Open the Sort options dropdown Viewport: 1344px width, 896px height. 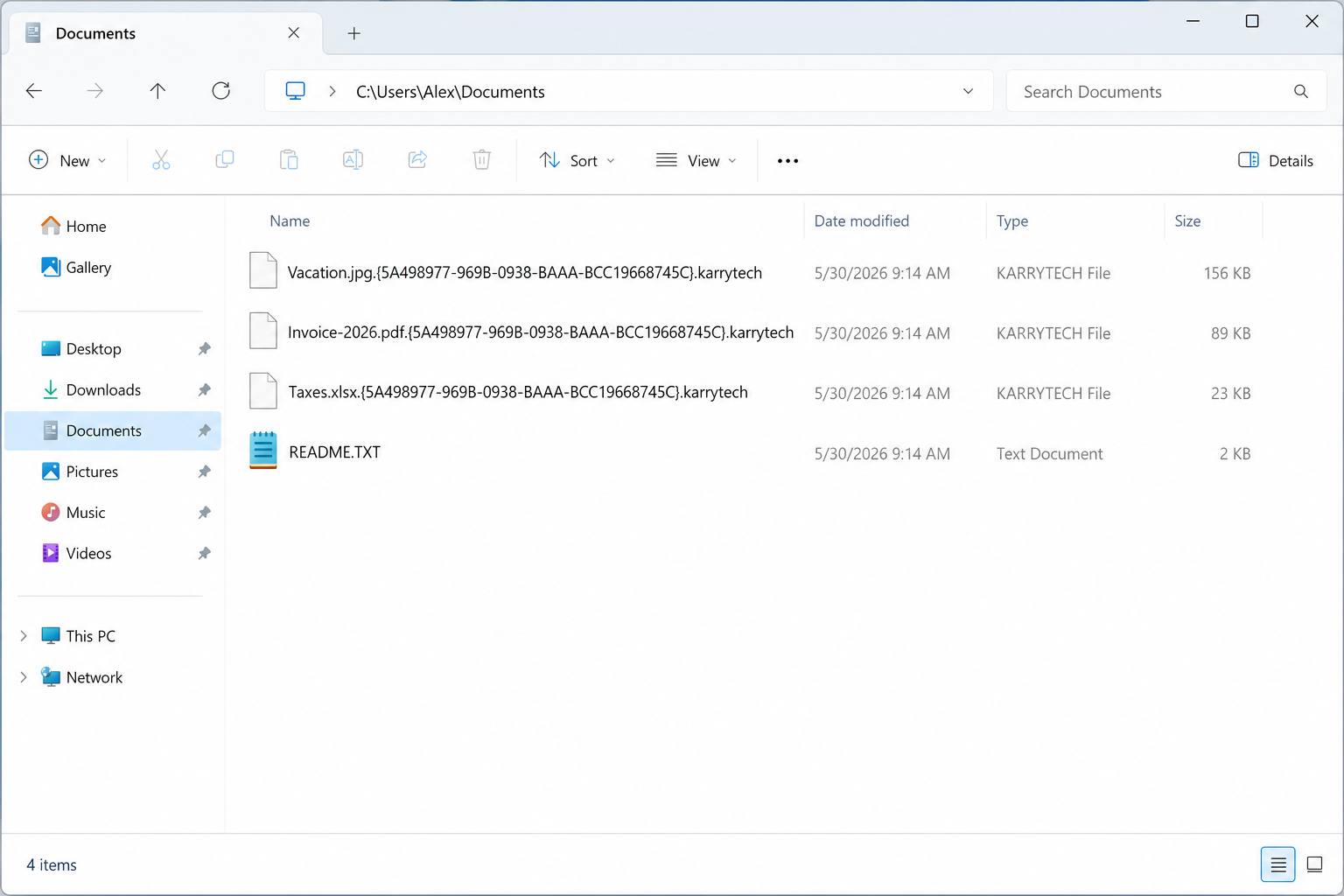coord(577,160)
